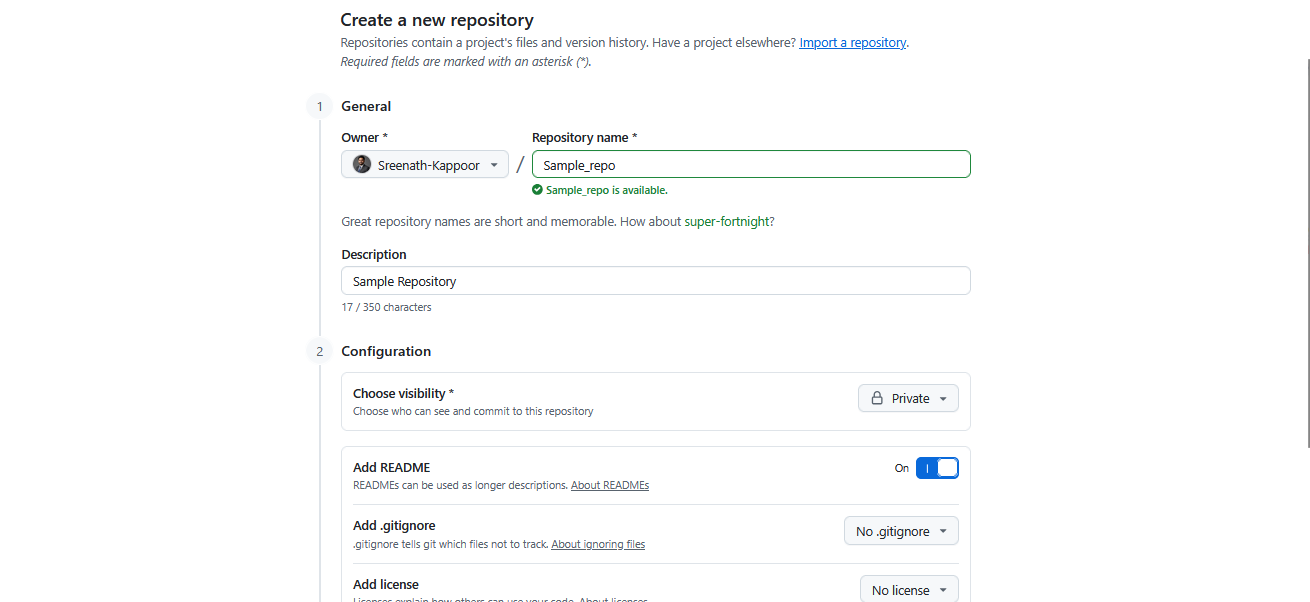Toggle the Add README switch off
The height and width of the screenshot is (602, 1310).
(937, 467)
